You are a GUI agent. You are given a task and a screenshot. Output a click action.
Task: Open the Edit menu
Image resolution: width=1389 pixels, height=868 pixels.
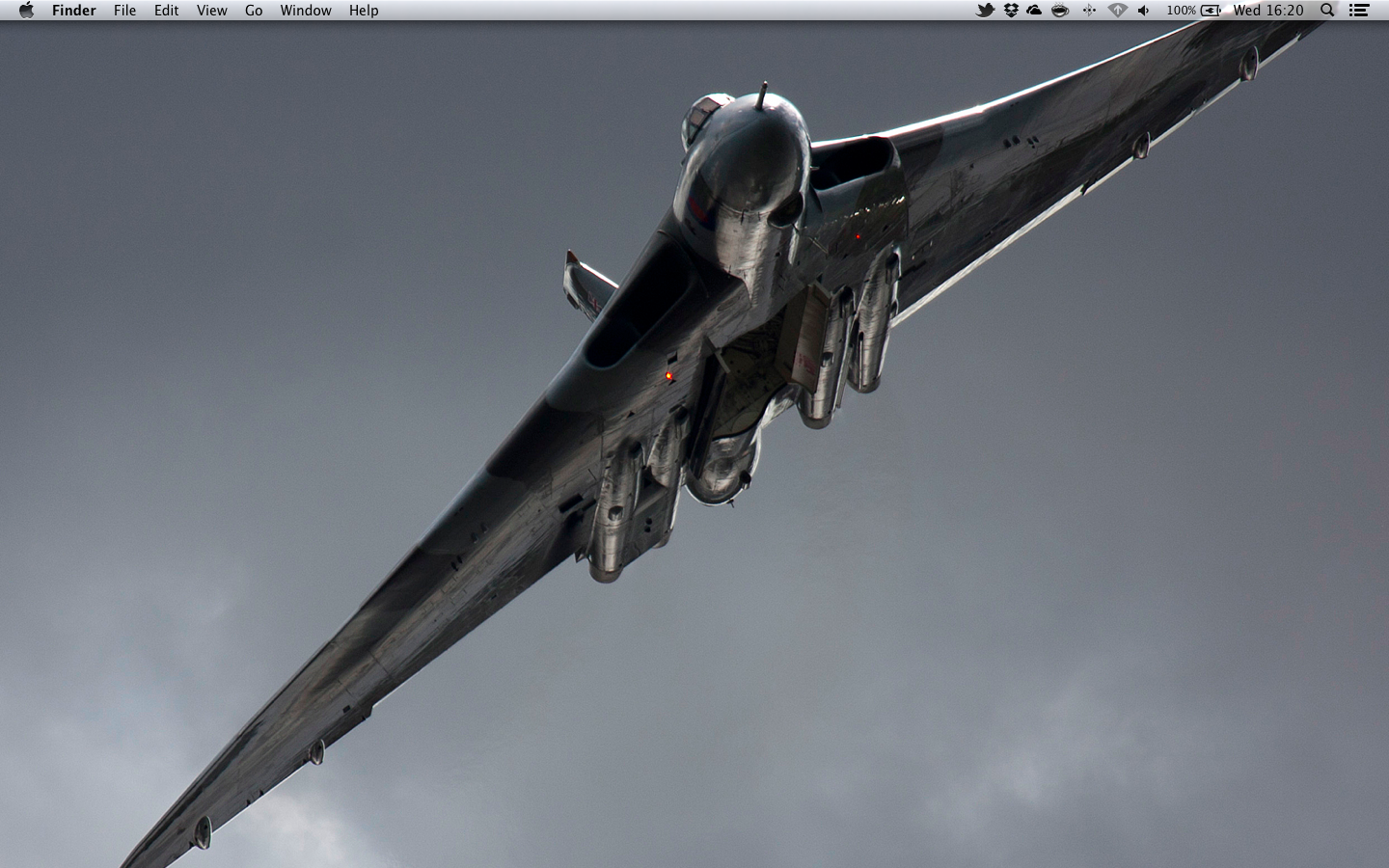coord(167,11)
